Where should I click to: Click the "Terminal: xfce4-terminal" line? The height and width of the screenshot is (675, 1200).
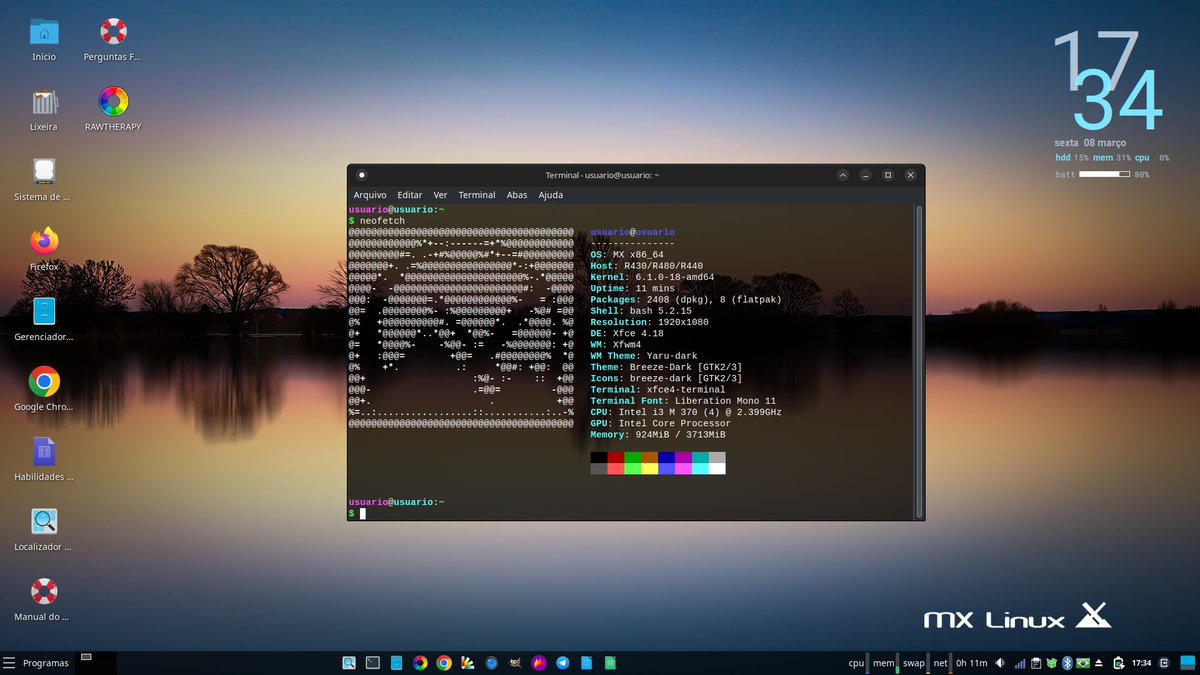(x=658, y=390)
